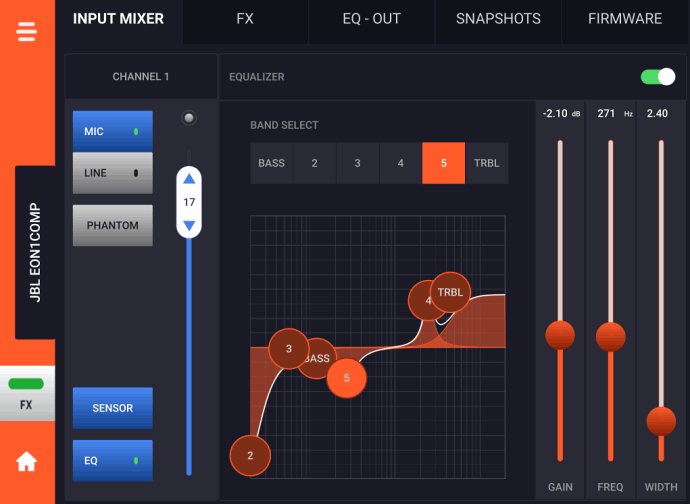Decrease channel gain with down arrow
The image size is (690, 504).
tap(189, 224)
